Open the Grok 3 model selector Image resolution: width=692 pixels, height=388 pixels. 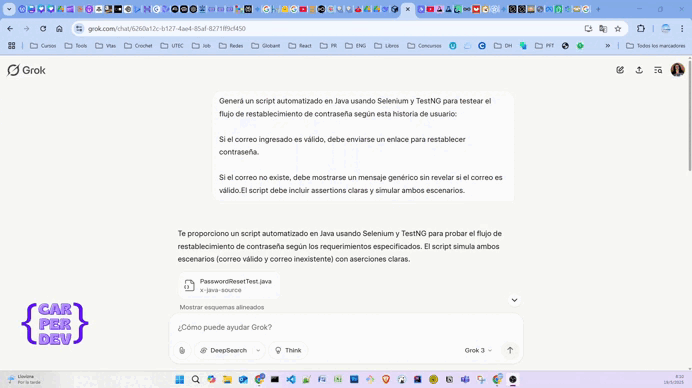pos(478,350)
